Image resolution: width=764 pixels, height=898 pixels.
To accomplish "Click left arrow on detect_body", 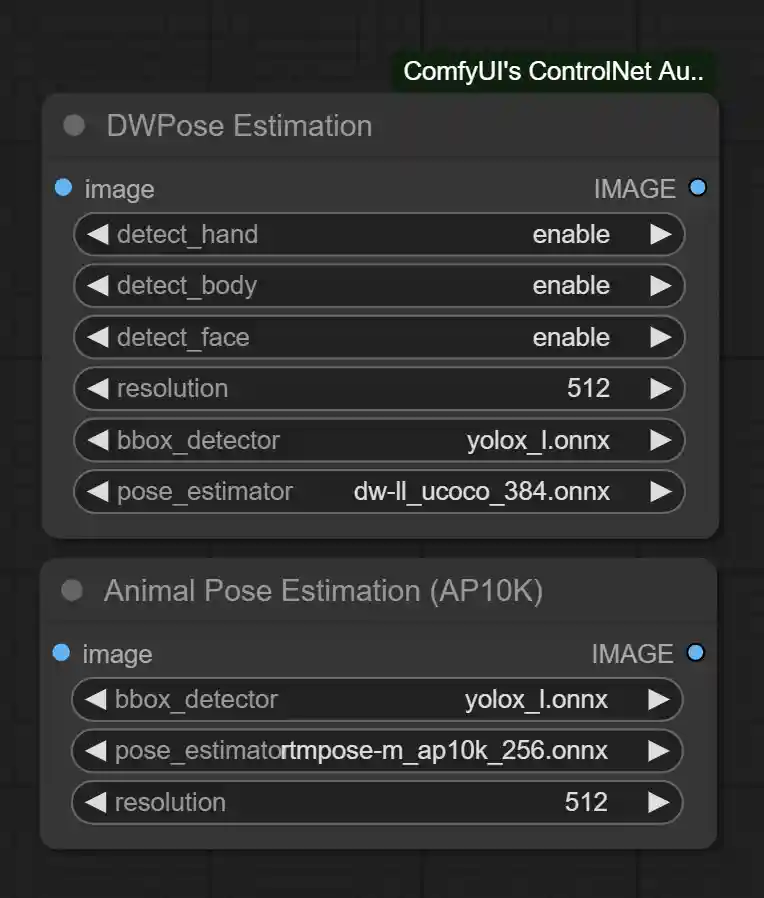I will point(98,286).
